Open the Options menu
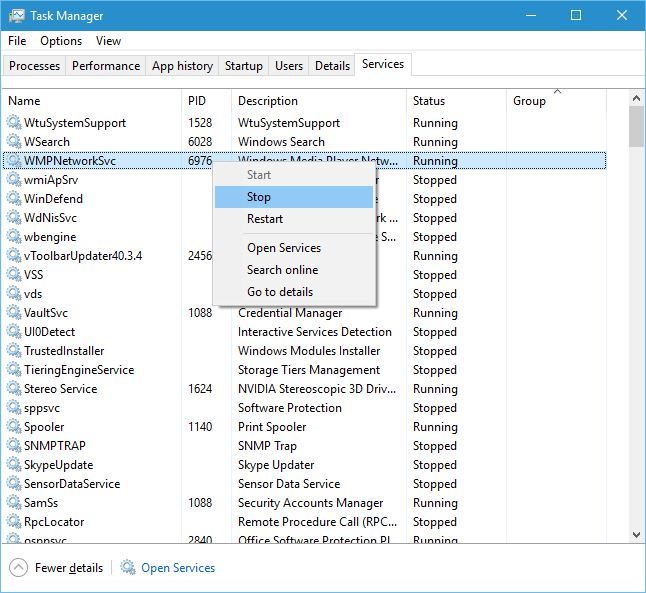646x593 pixels. click(61, 41)
